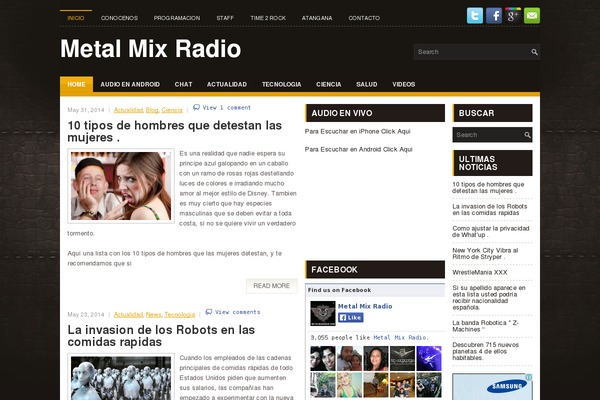The width and height of the screenshot is (600, 400).
Task: Open 'WrestleMania XXX' news link
Action: [x=480, y=273]
